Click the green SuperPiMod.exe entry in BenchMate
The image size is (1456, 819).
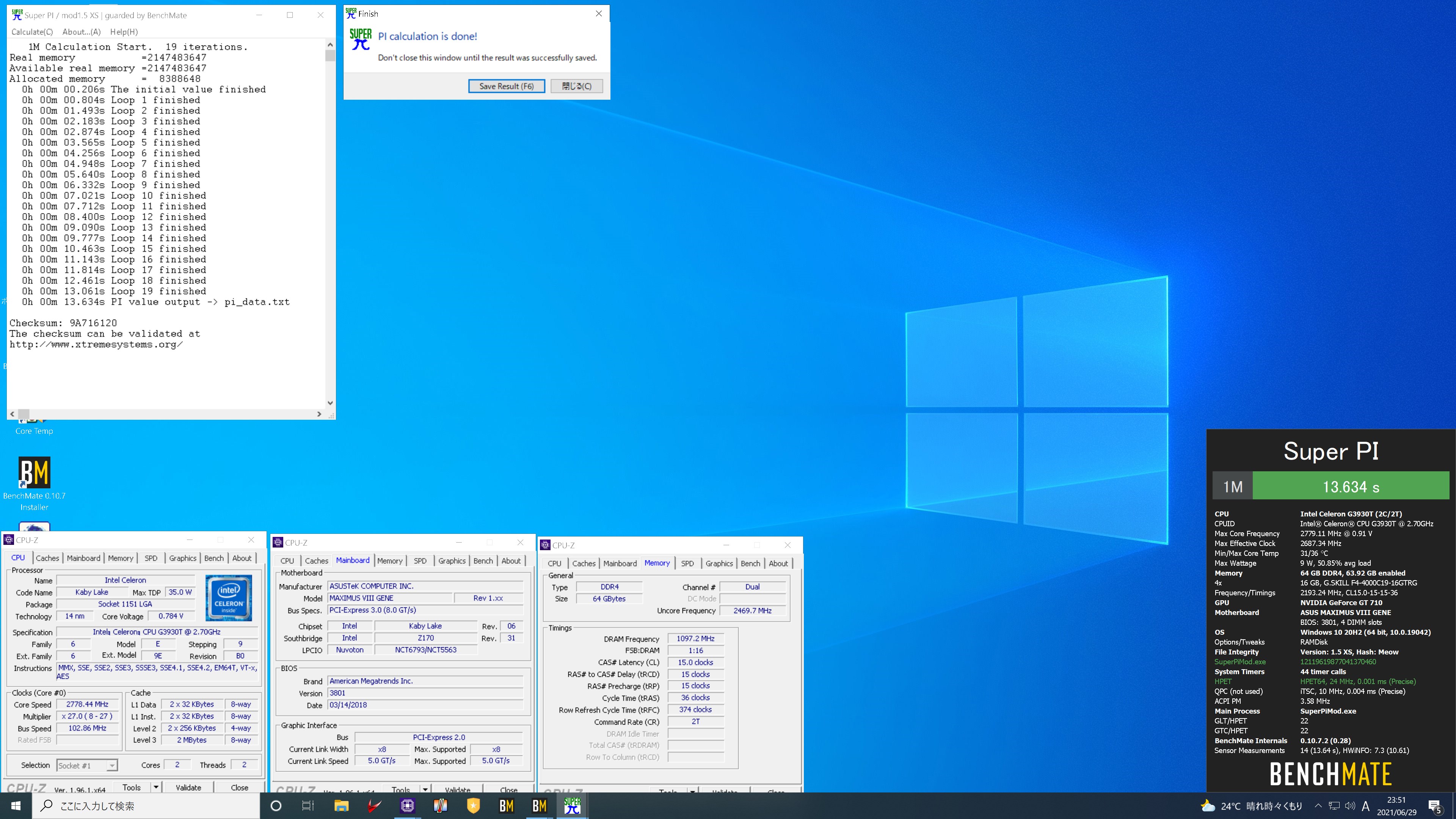[1240, 661]
